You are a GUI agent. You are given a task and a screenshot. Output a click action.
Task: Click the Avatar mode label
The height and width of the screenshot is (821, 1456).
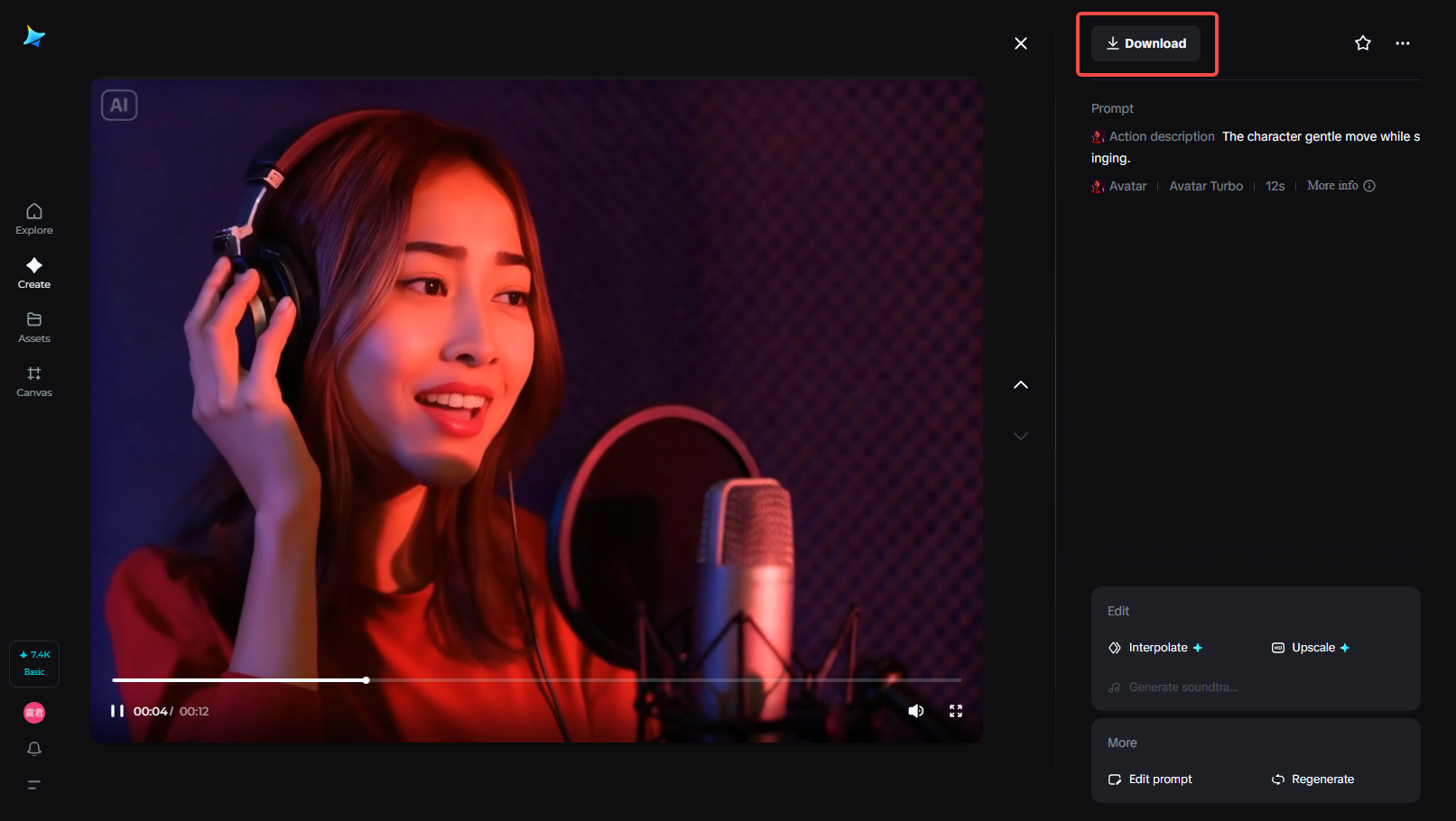(1119, 186)
